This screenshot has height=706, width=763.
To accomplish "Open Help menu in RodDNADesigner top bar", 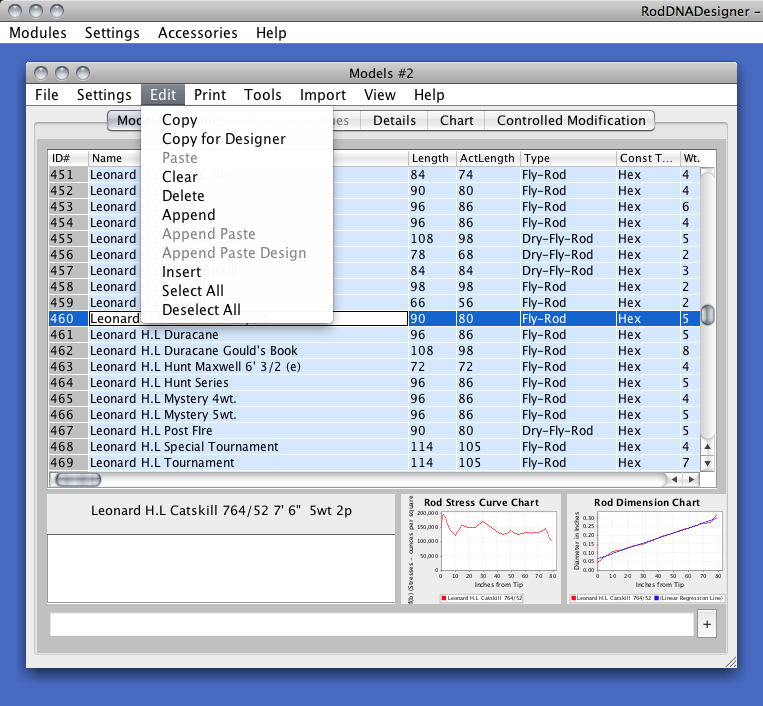I will pos(271,33).
